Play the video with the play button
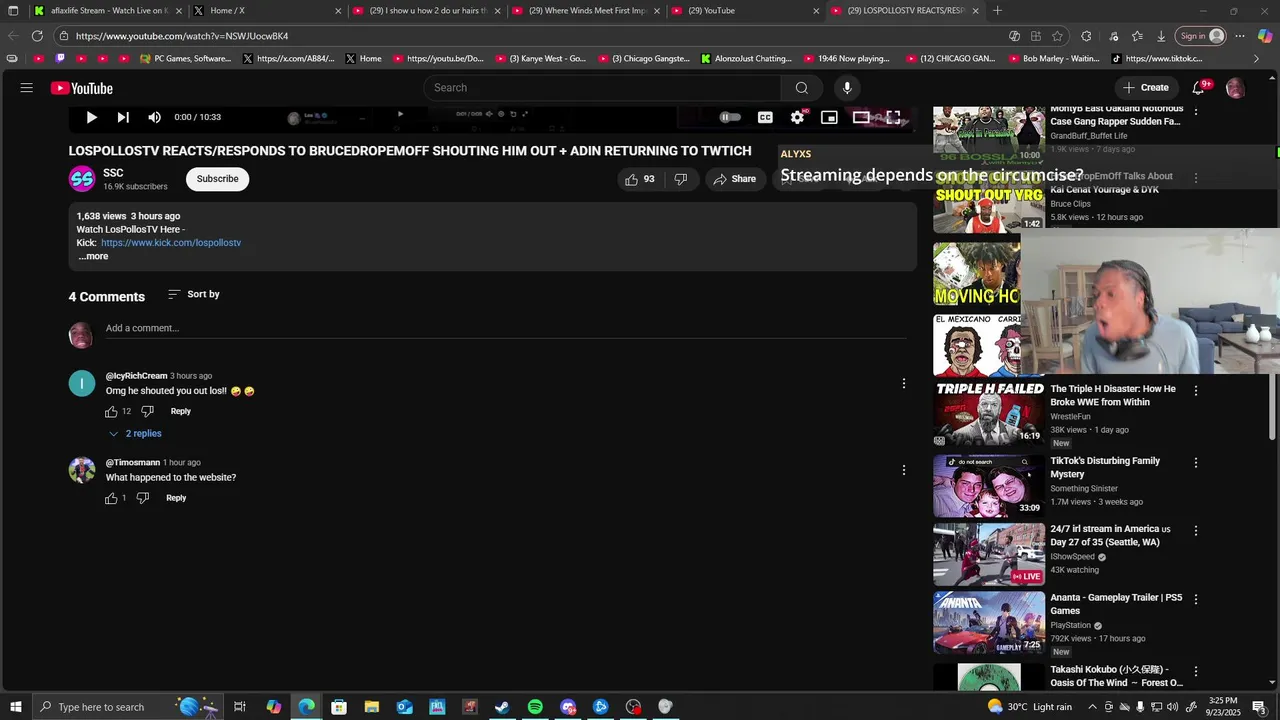Image resolution: width=1280 pixels, height=720 pixels. pyautogui.click(x=91, y=117)
